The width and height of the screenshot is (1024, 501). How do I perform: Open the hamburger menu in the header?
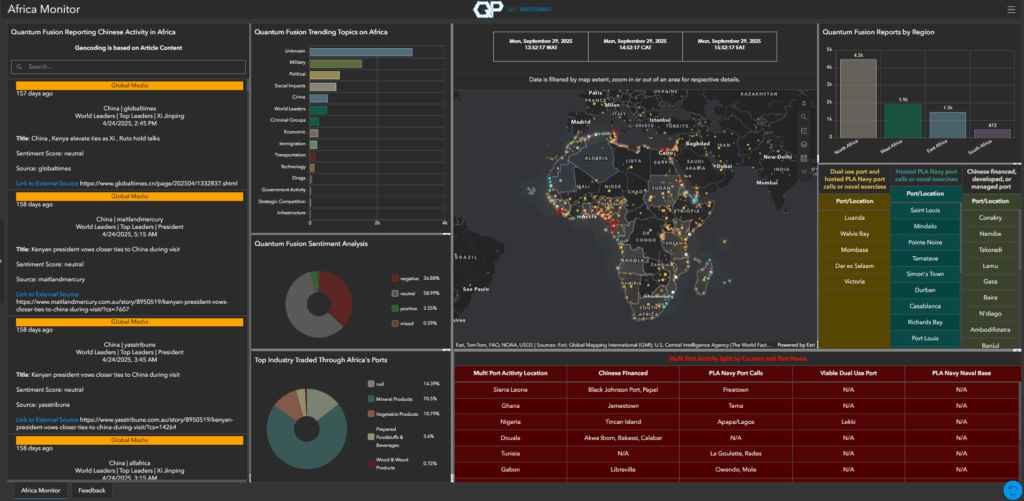point(1010,9)
